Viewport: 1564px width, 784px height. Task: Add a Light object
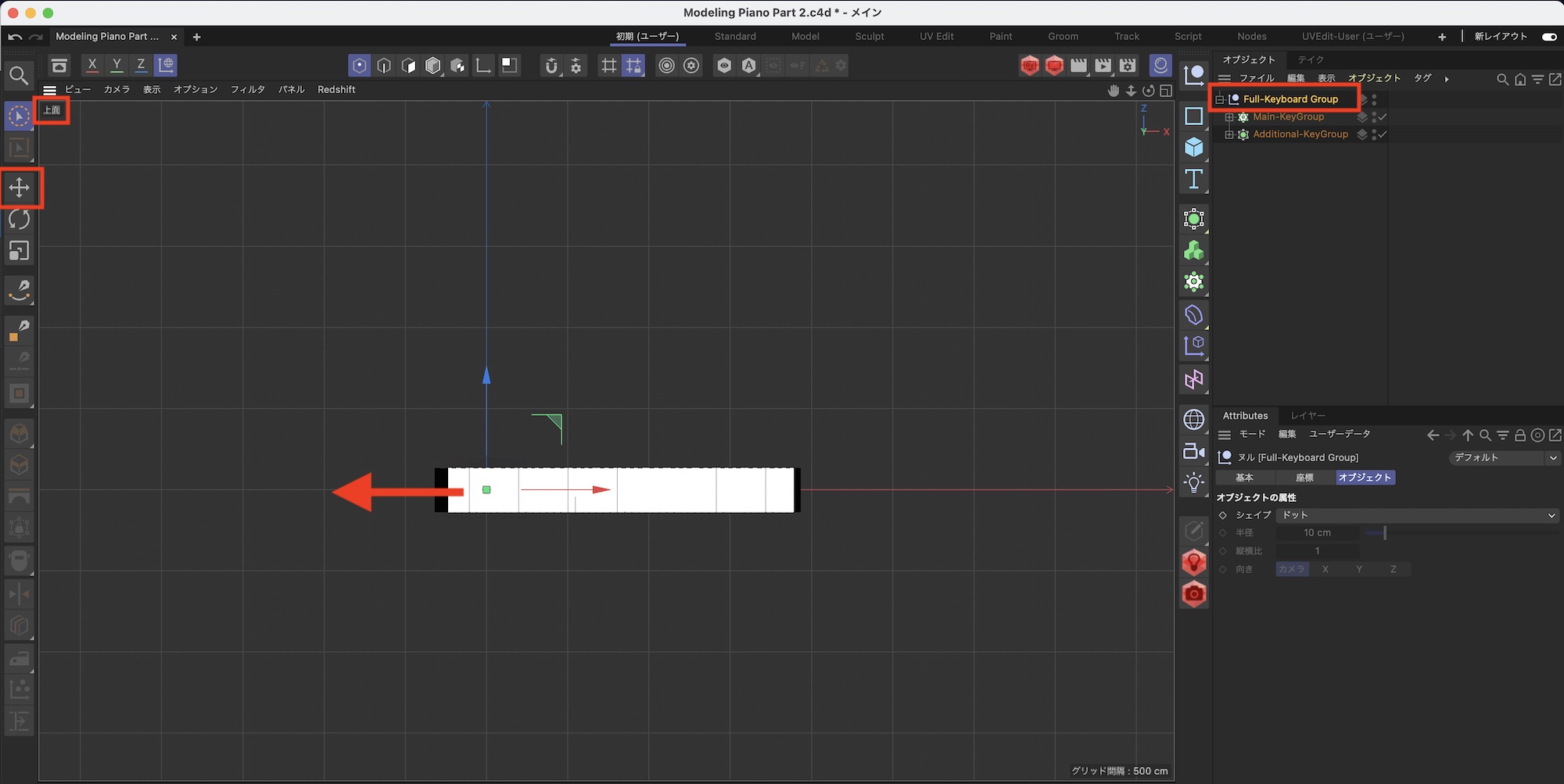[x=1193, y=483]
